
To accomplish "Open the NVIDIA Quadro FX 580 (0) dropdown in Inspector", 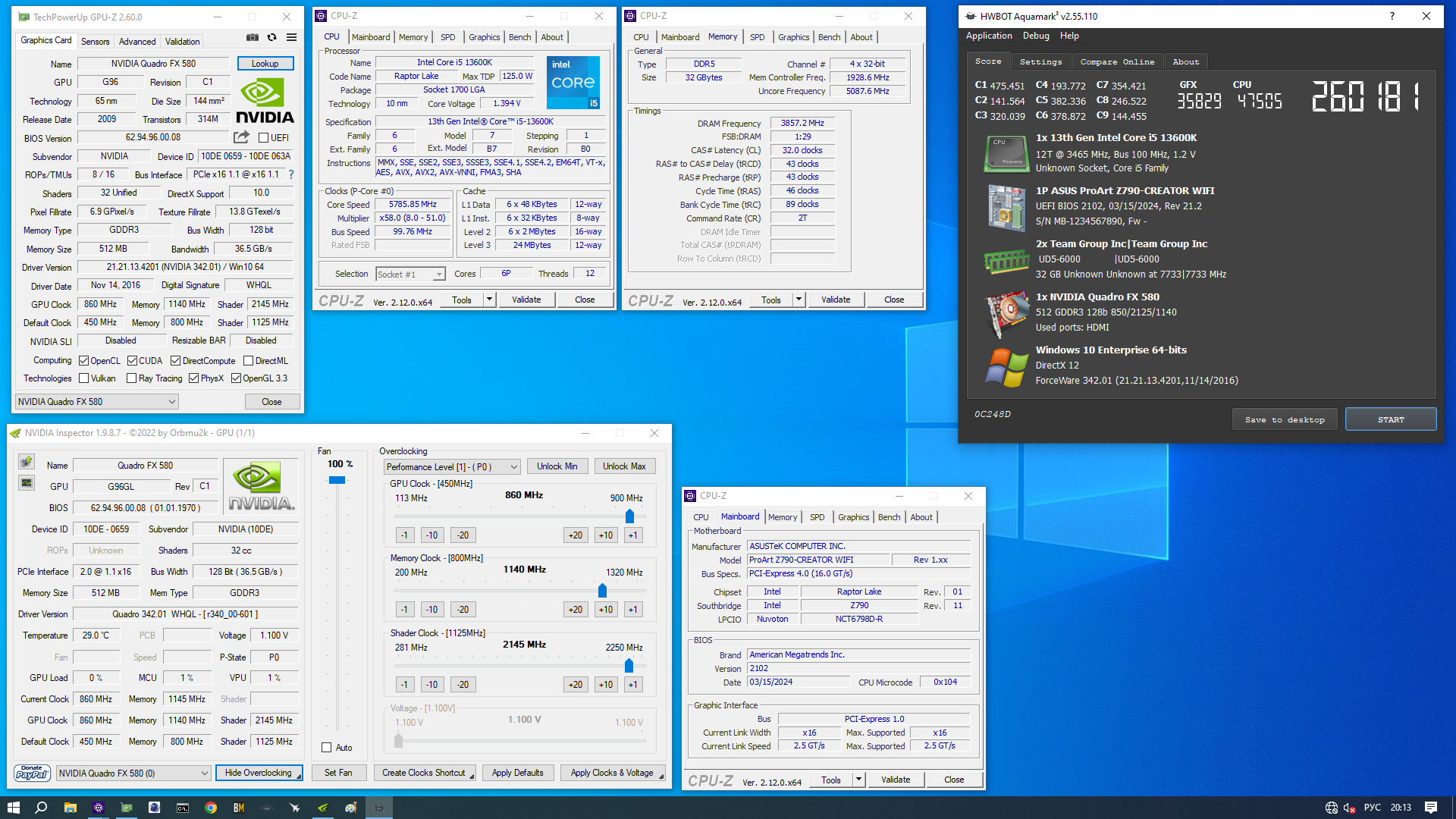I will tap(133, 773).
